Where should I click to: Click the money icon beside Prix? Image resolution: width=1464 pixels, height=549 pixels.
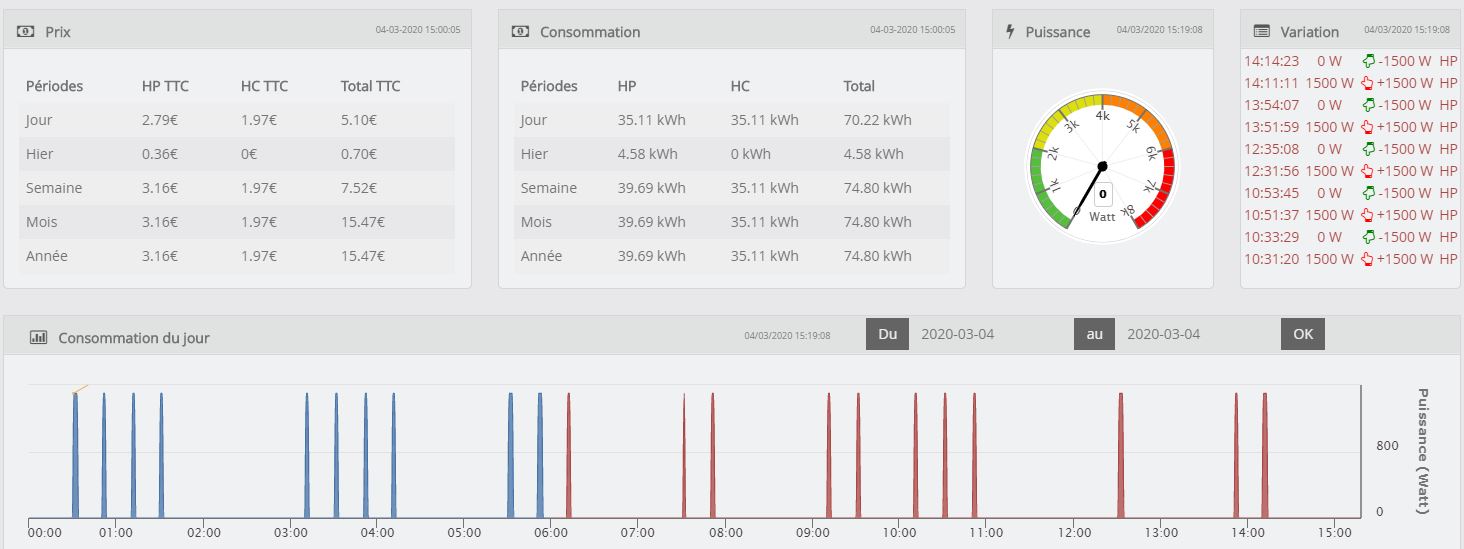click(x=26, y=32)
